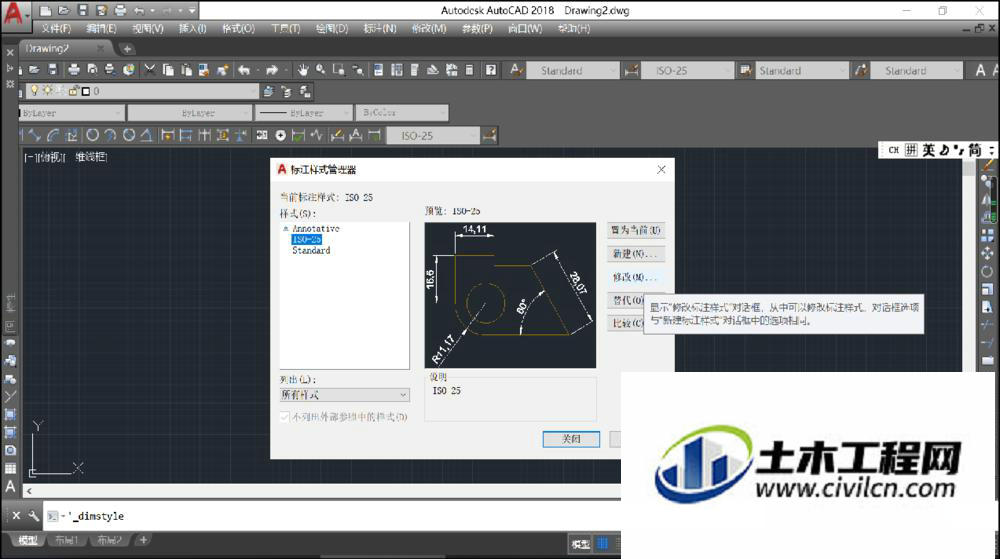
Task: Toggle grid display in status bar
Action: (x=603, y=544)
